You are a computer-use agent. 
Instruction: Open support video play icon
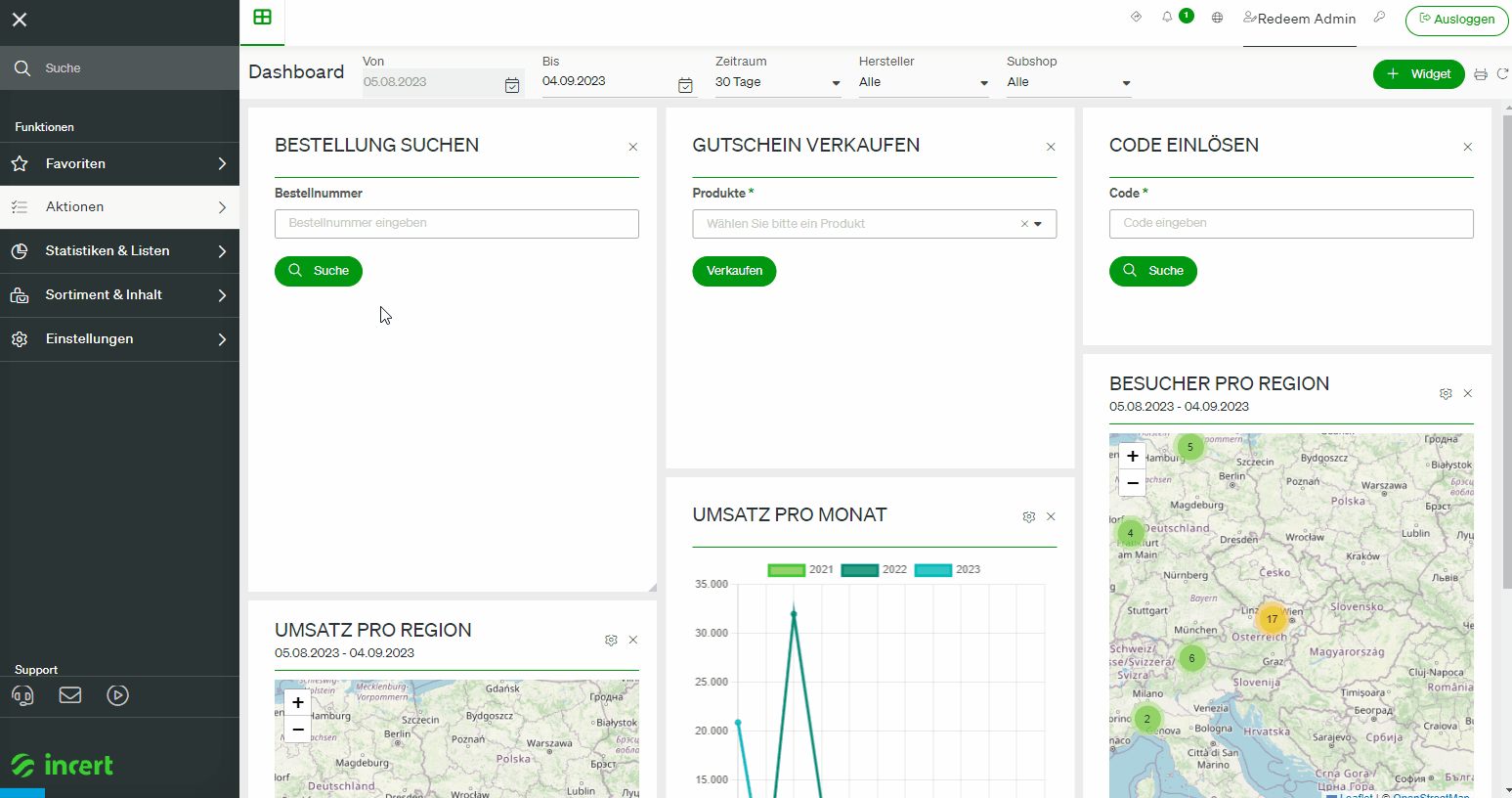(118, 695)
